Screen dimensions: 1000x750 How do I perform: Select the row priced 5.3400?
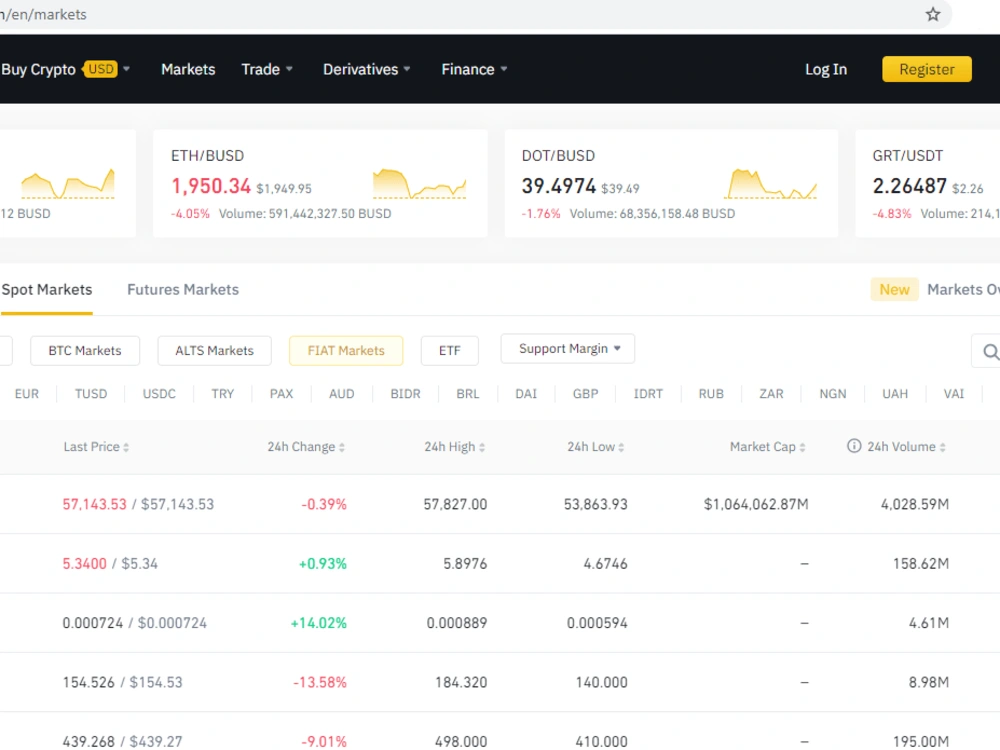click(x=500, y=563)
